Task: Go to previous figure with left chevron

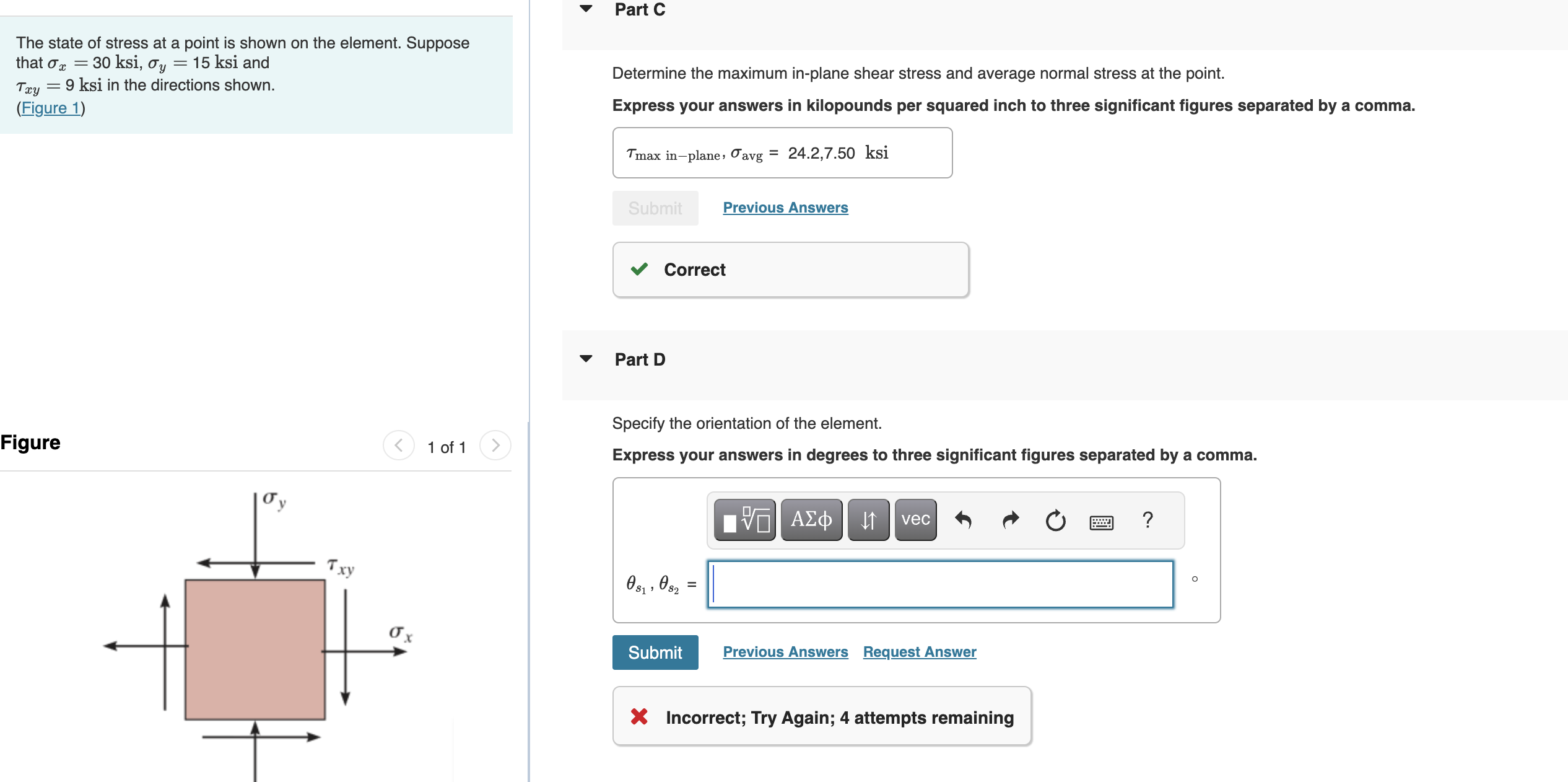Action: coord(399,445)
